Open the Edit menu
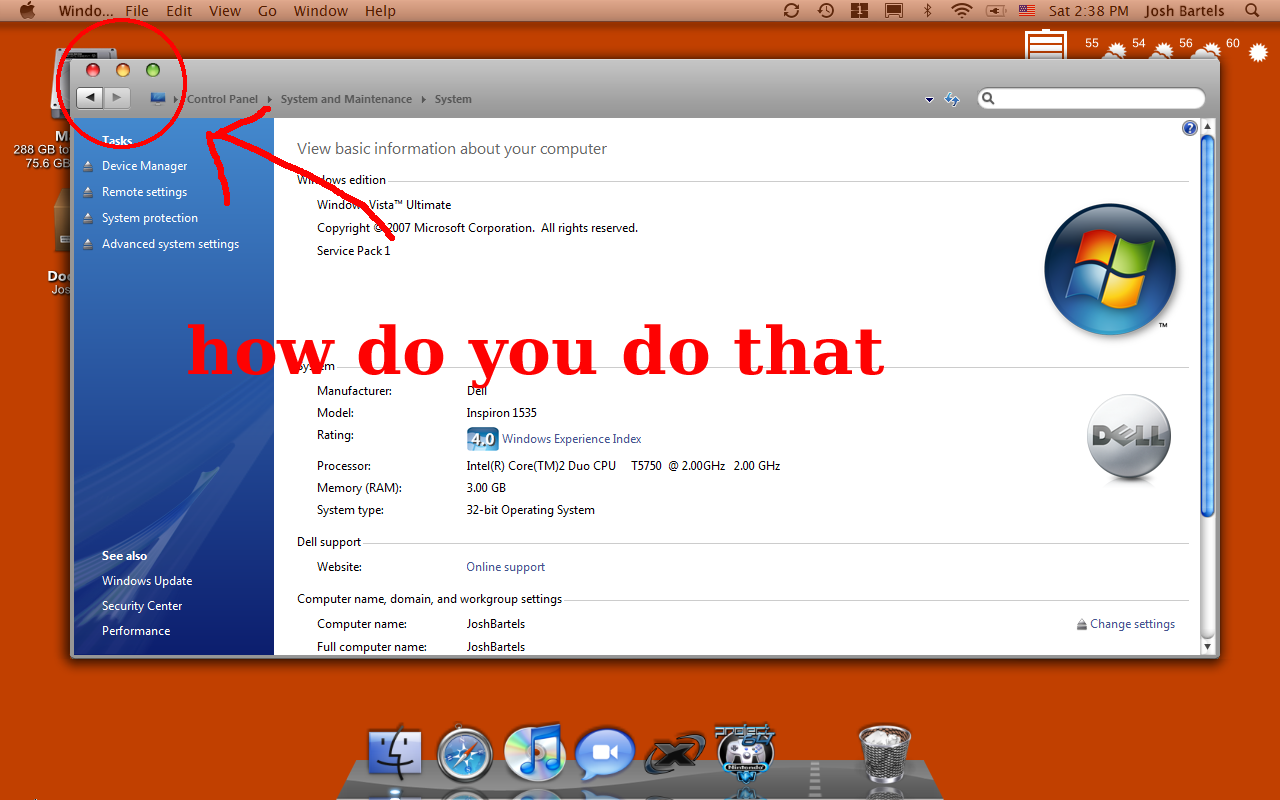The image size is (1280, 800). coord(179,10)
